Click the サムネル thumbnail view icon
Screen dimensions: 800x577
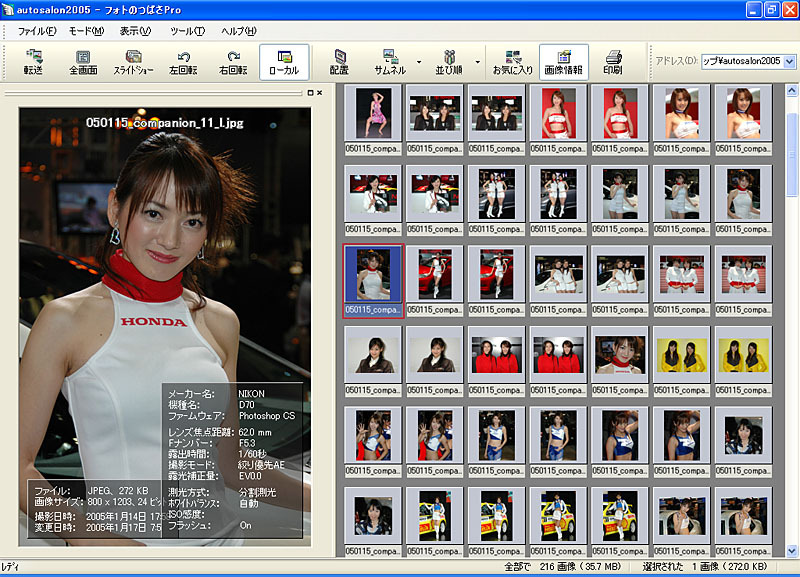click(x=390, y=62)
